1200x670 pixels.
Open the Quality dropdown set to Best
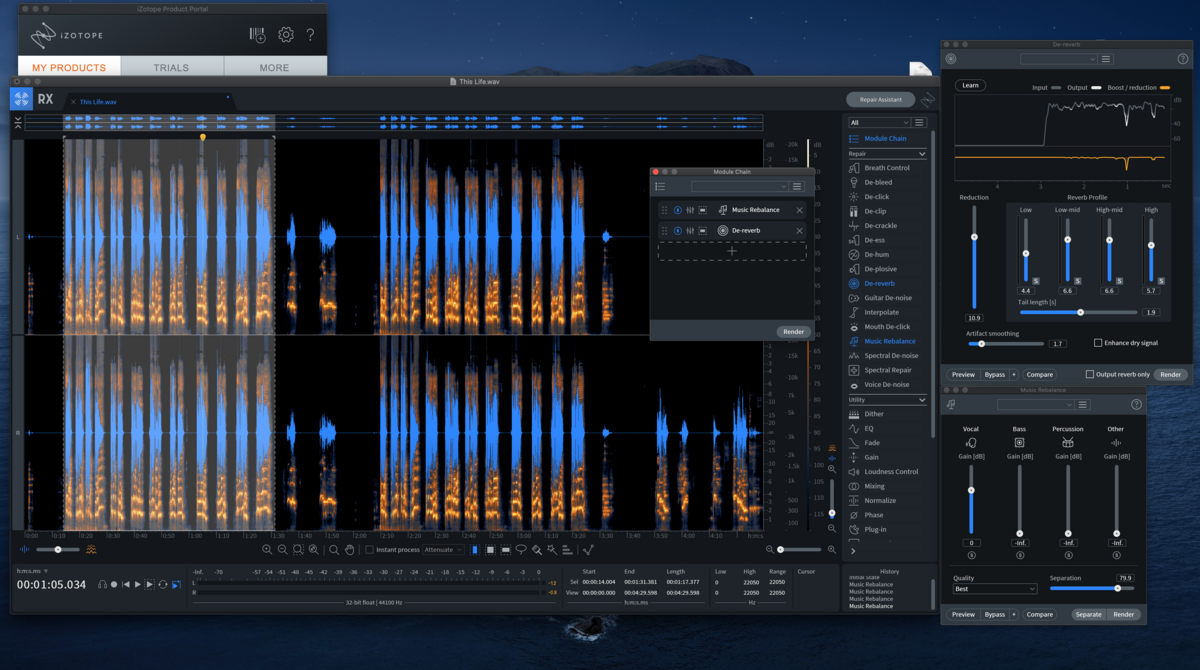tap(995, 589)
